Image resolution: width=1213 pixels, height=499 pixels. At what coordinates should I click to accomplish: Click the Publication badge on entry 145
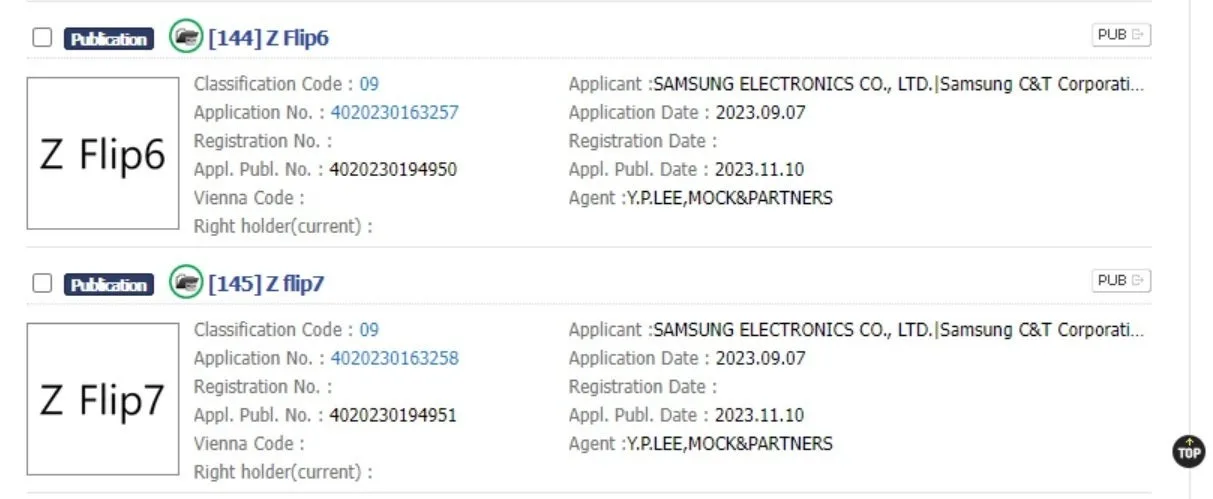tap(109, 285)
